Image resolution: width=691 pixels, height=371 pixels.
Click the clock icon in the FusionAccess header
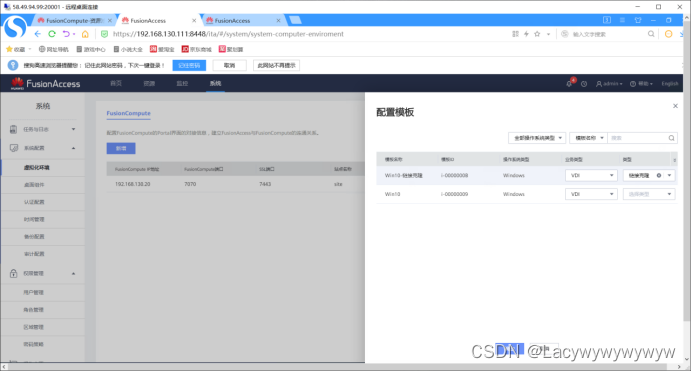(x=584, y=84)
